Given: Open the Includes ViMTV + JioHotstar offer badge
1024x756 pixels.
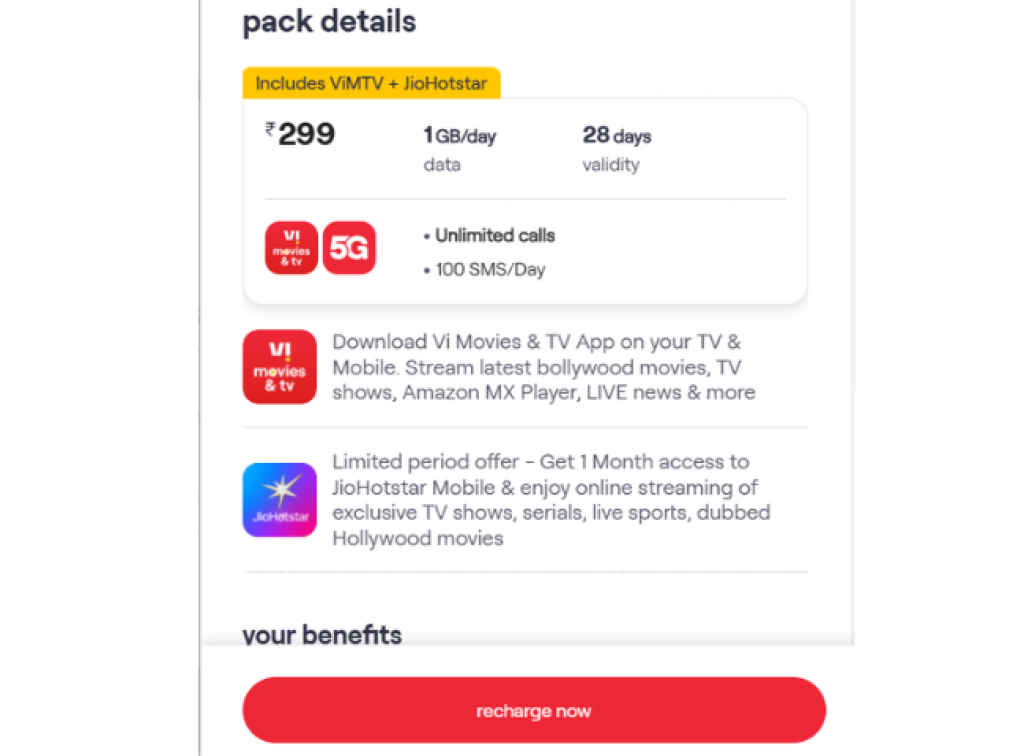Looking at the screenshot, I should coord(370,83).
